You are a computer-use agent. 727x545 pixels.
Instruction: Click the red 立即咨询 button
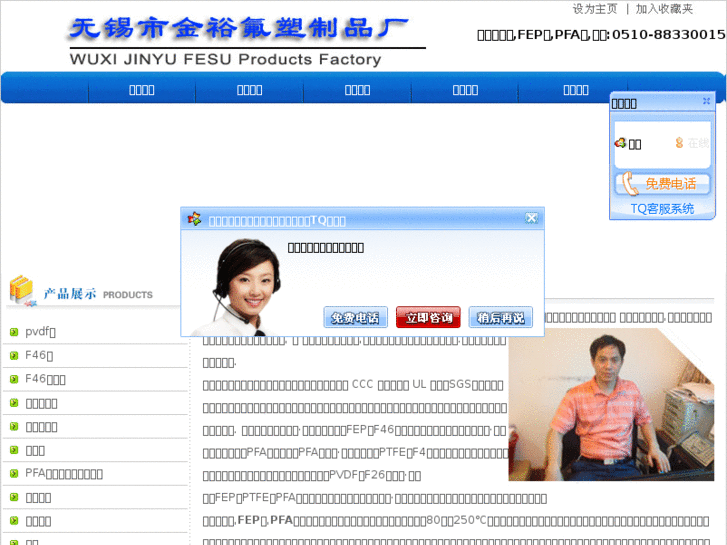click(428, 318)
